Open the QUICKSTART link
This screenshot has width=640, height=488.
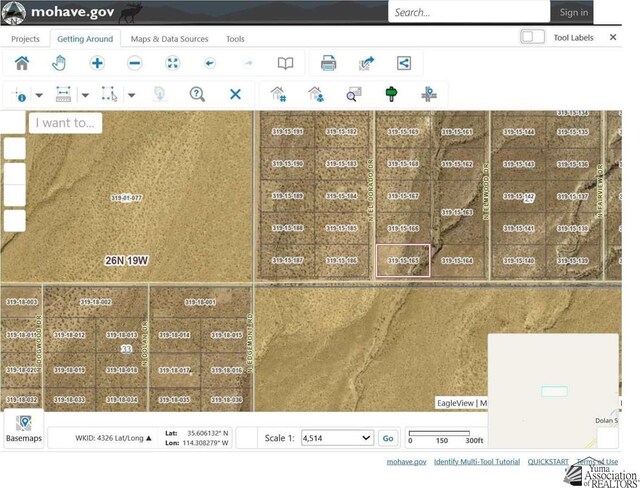pyautogui.click(x=548, y=461)
